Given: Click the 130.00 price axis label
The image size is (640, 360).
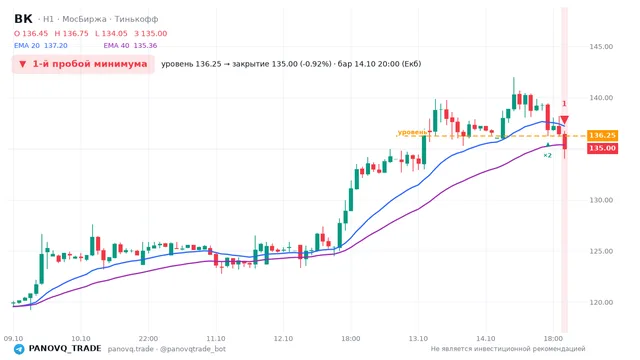Looking at the screenshot, I should click(x=601, y=200).
